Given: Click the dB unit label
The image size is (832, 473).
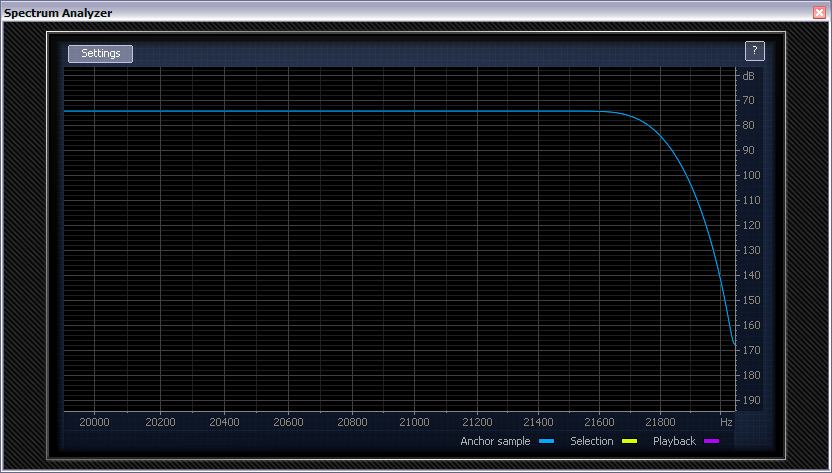Looking at the screenshot, I should click(x=748, y=76).
